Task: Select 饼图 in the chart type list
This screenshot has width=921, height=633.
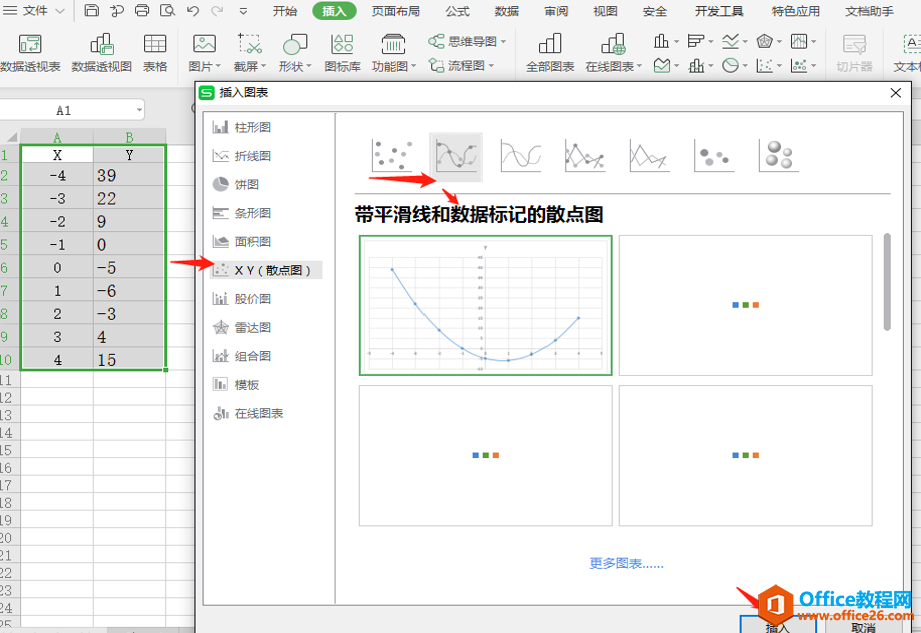Action: 266,184
